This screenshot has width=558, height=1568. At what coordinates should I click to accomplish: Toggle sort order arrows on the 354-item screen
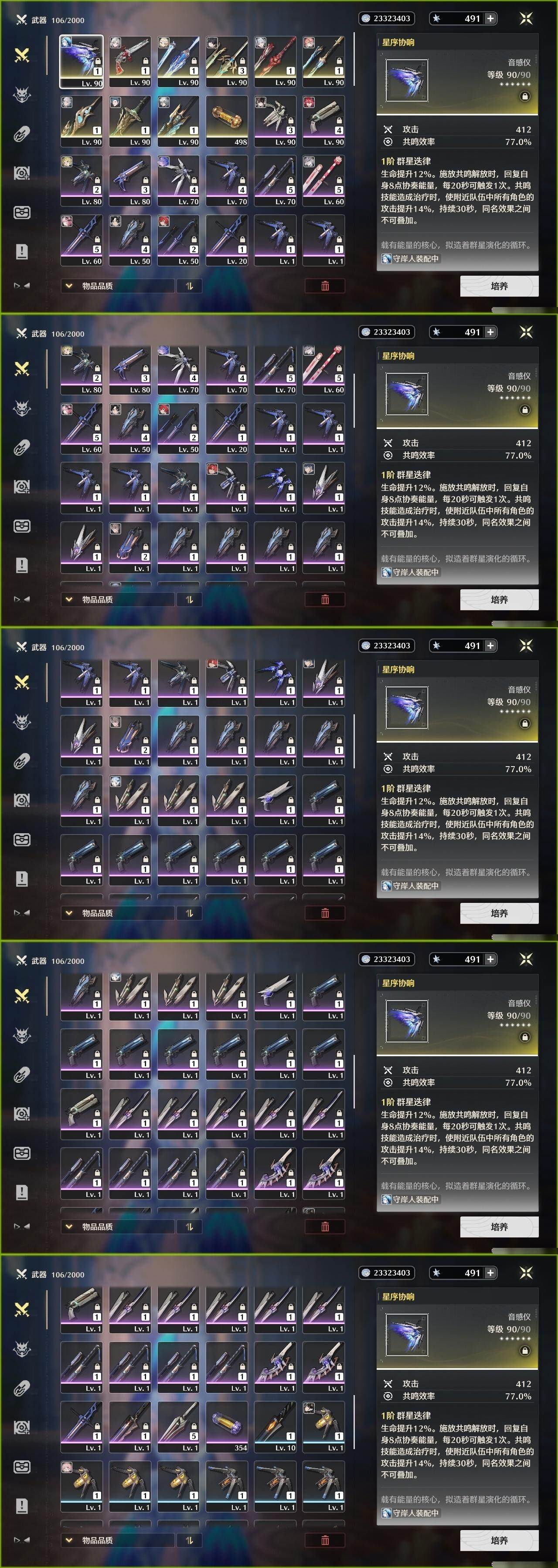190,1540
